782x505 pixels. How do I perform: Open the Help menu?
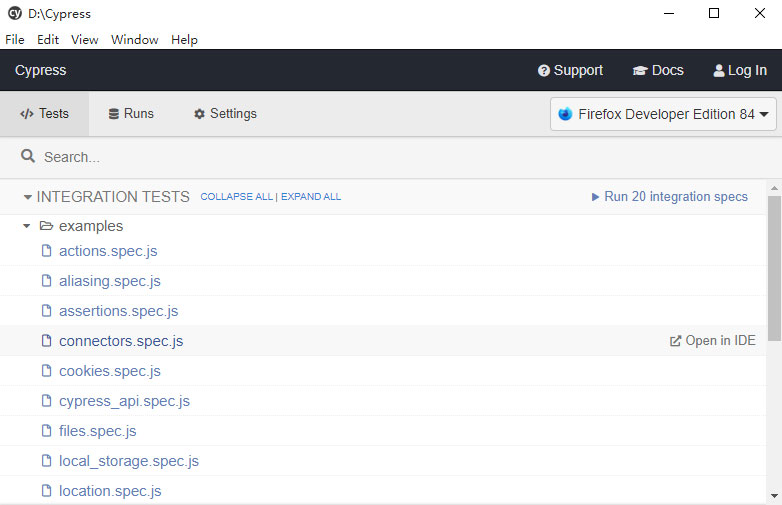(x=184, y=39)
